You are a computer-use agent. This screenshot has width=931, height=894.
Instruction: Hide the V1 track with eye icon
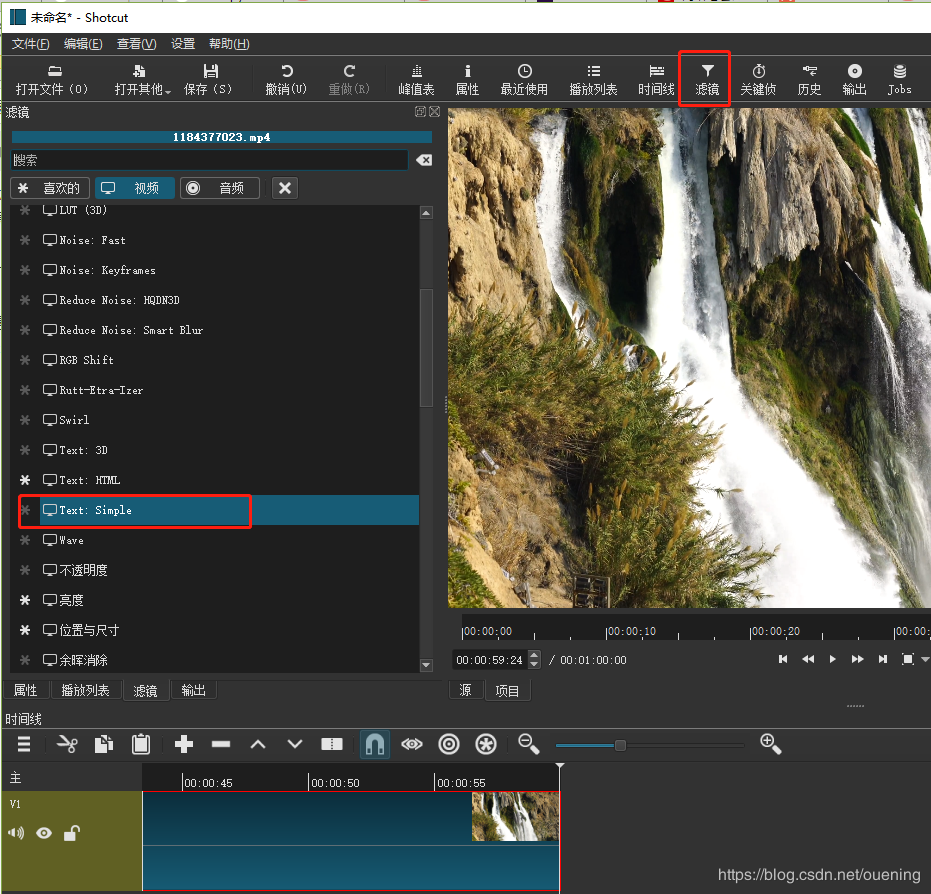coord(44,833)
